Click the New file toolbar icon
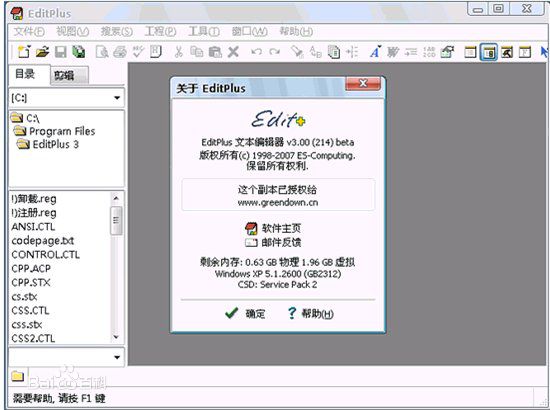The height and width of the screenshot is (410, 550). [x=24, y=52]
